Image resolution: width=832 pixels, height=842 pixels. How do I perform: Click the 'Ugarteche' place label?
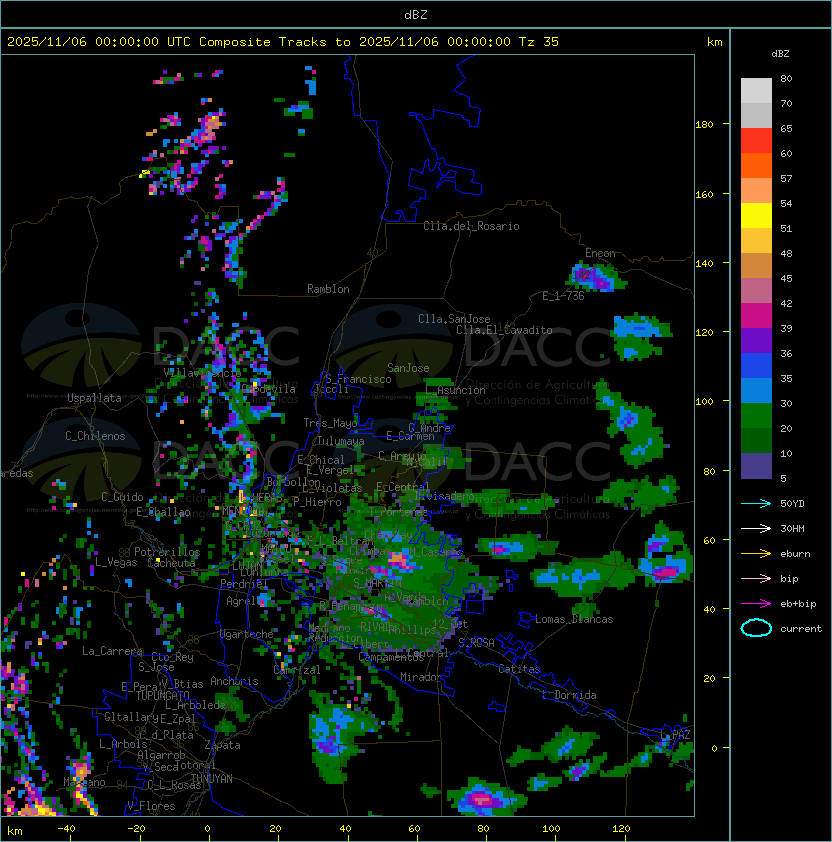[247, 634]
